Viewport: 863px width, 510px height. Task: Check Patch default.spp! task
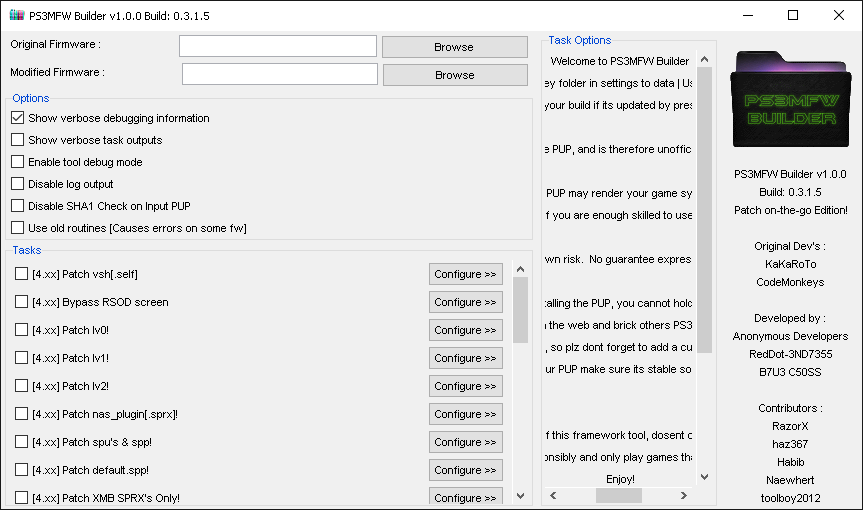tap(21, 470)
